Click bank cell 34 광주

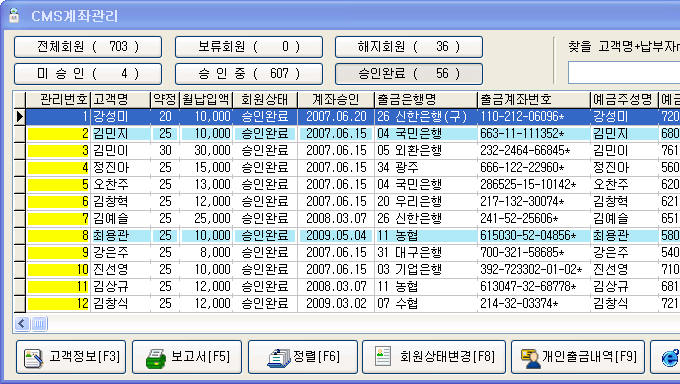[425, 167]
